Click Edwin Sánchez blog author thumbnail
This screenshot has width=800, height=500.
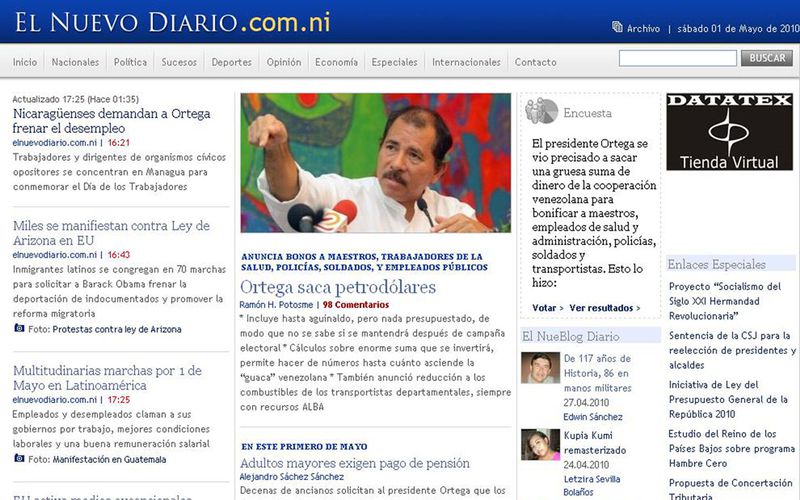[540, 367]
